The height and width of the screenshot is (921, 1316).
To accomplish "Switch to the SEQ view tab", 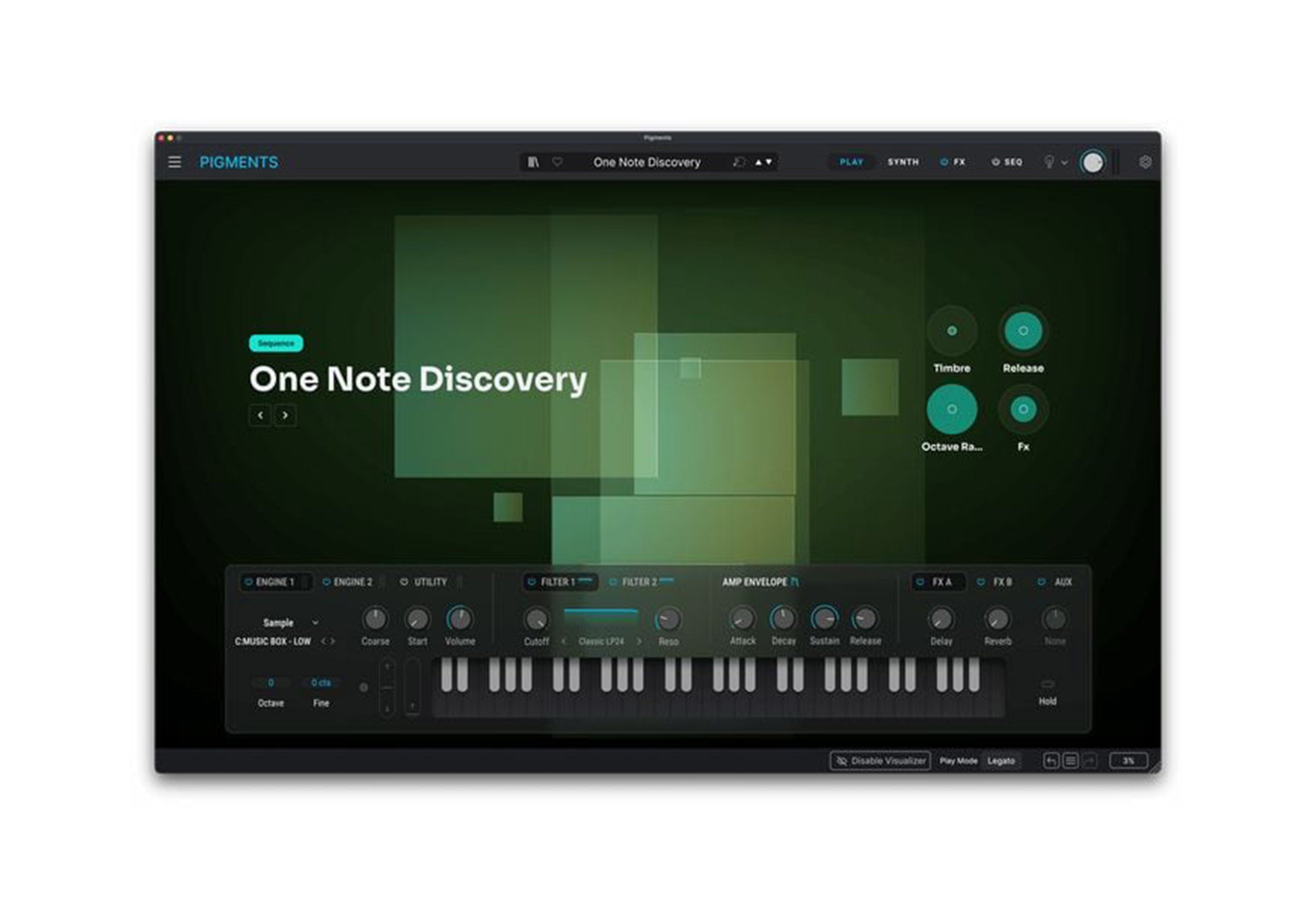I will (1013, 162).
